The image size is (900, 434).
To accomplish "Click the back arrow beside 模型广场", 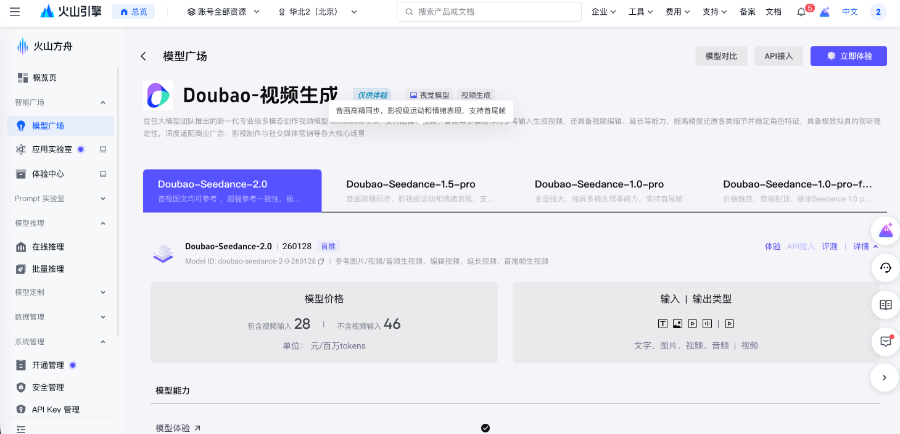I will click(143, 57).
